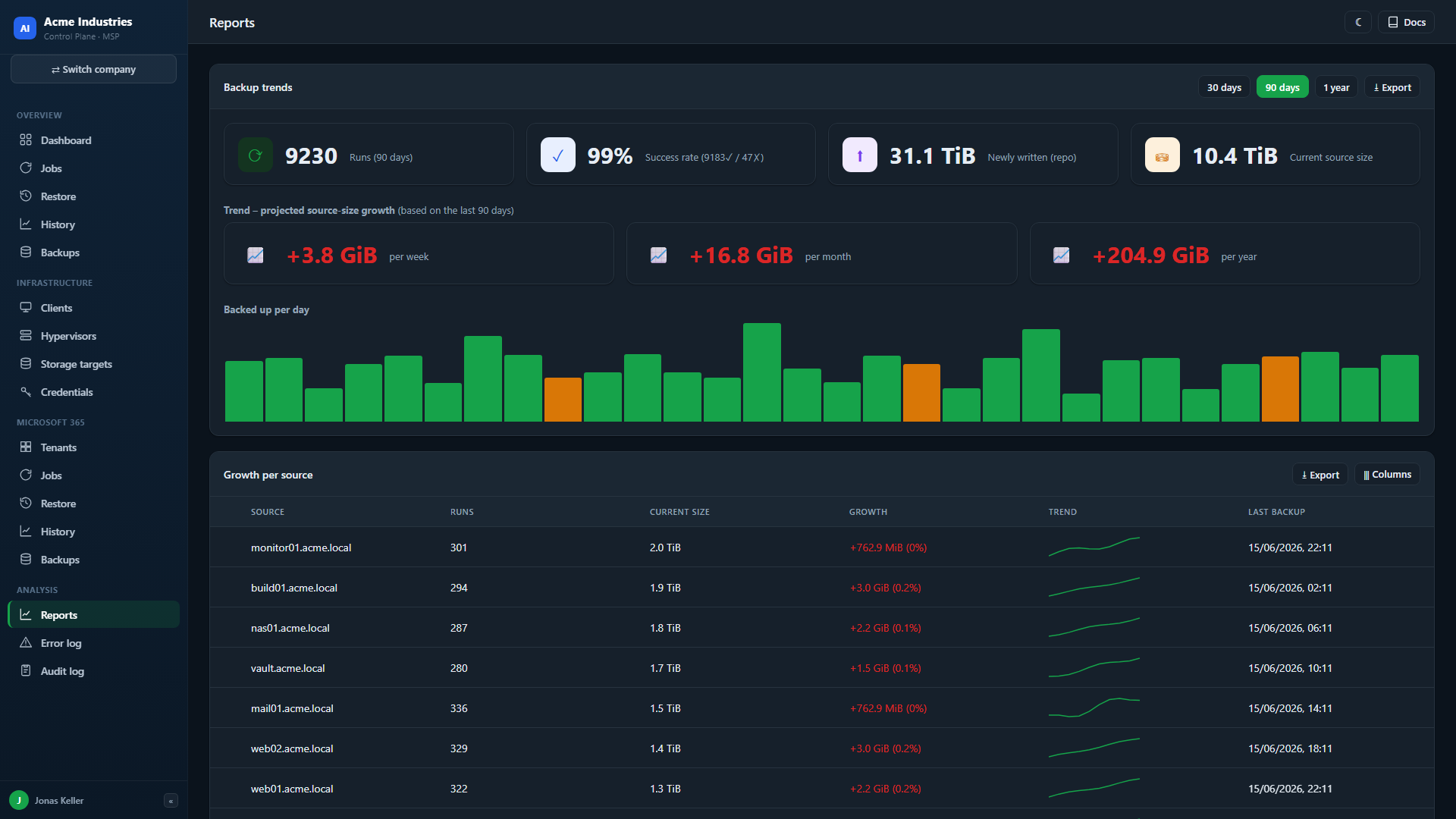Click mail01.acme.local source row
1456x819 pixels.
[822, 708]
